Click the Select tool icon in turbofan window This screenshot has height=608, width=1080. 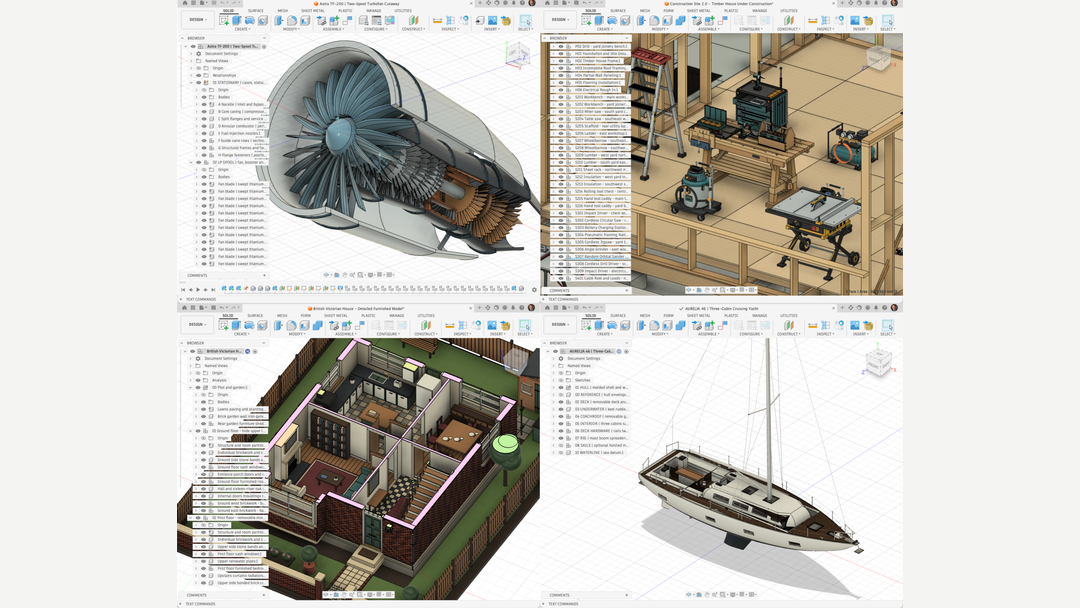525,21
